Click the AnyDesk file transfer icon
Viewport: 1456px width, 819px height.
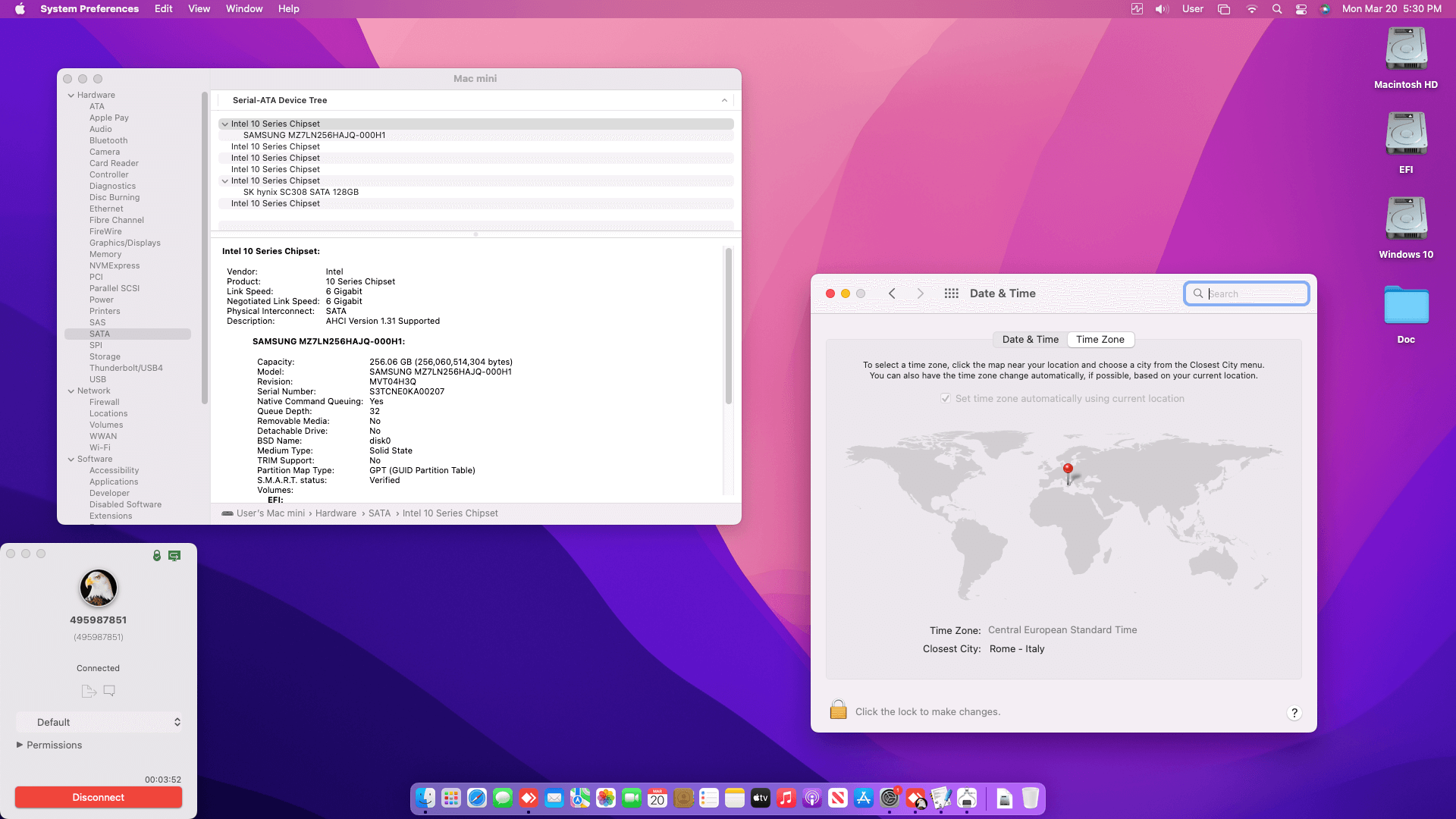pos(89,691)
